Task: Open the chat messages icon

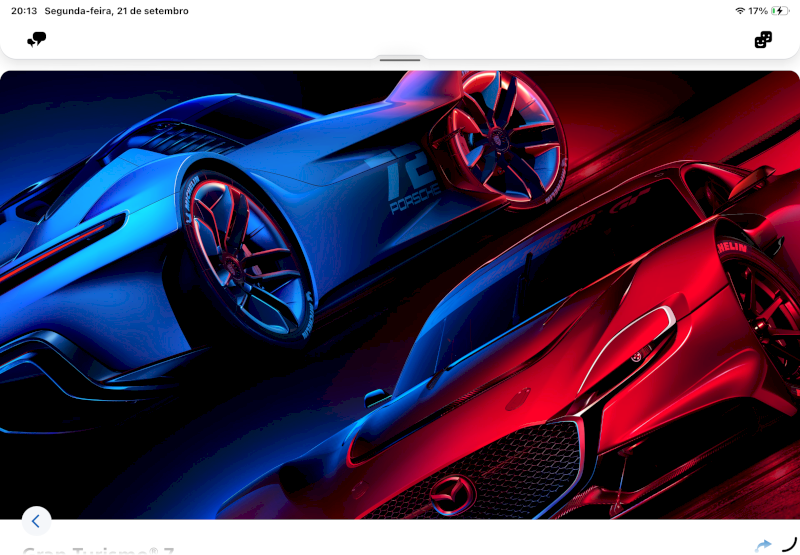Action: pyautogui.click(x=37, y=39)
